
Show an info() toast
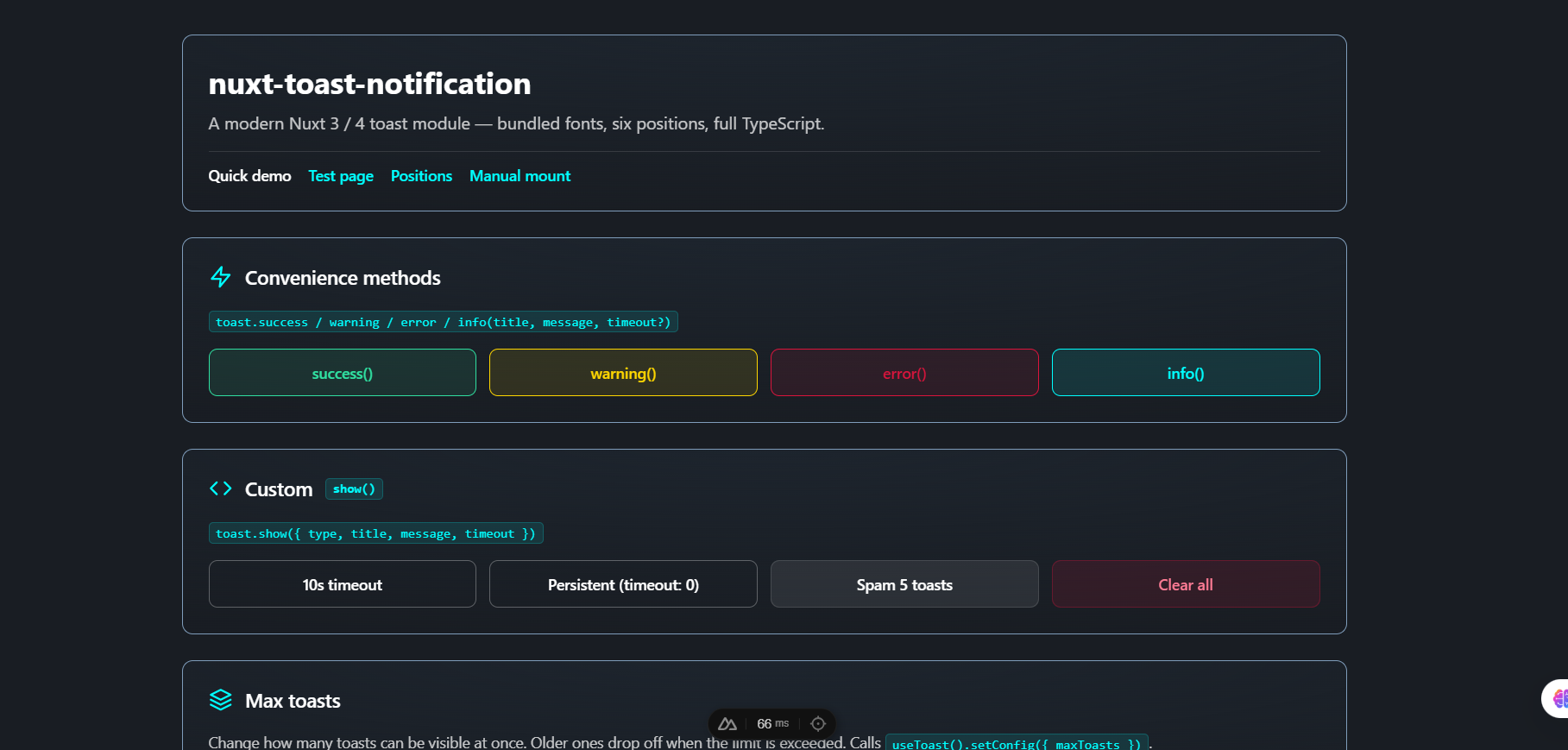[1186, 373]
